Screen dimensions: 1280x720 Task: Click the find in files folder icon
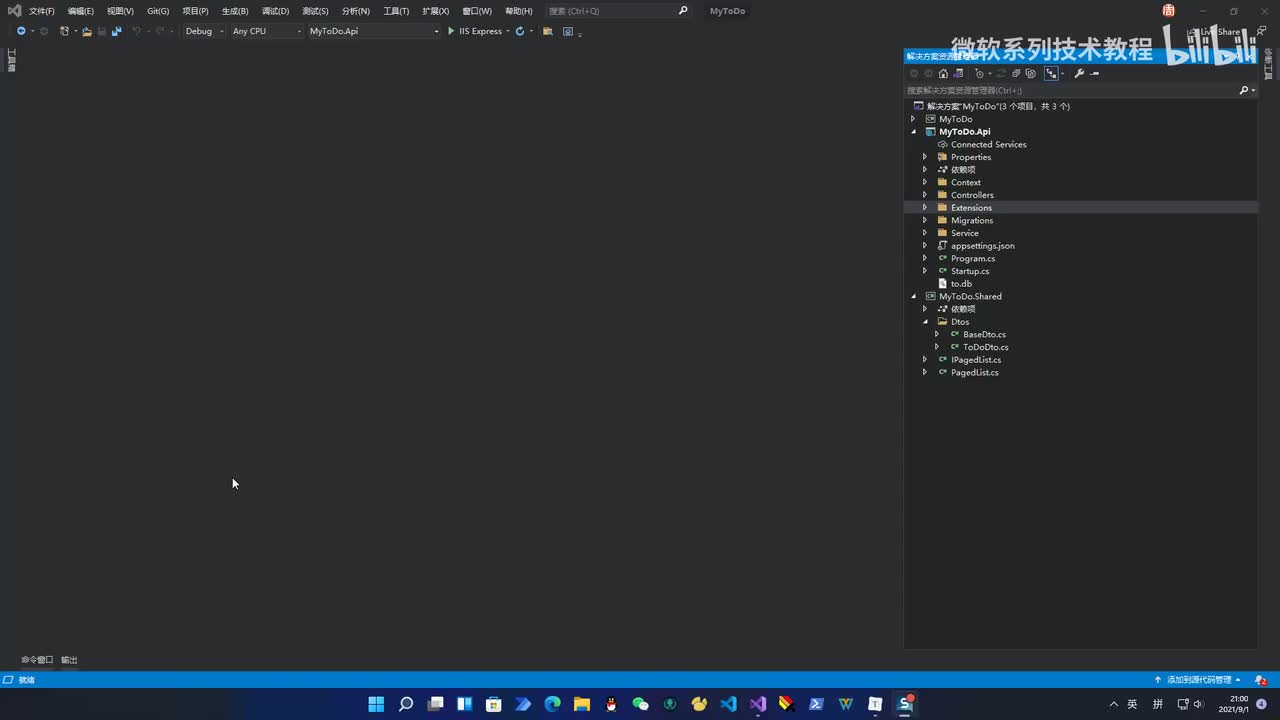tap(548, 31)
